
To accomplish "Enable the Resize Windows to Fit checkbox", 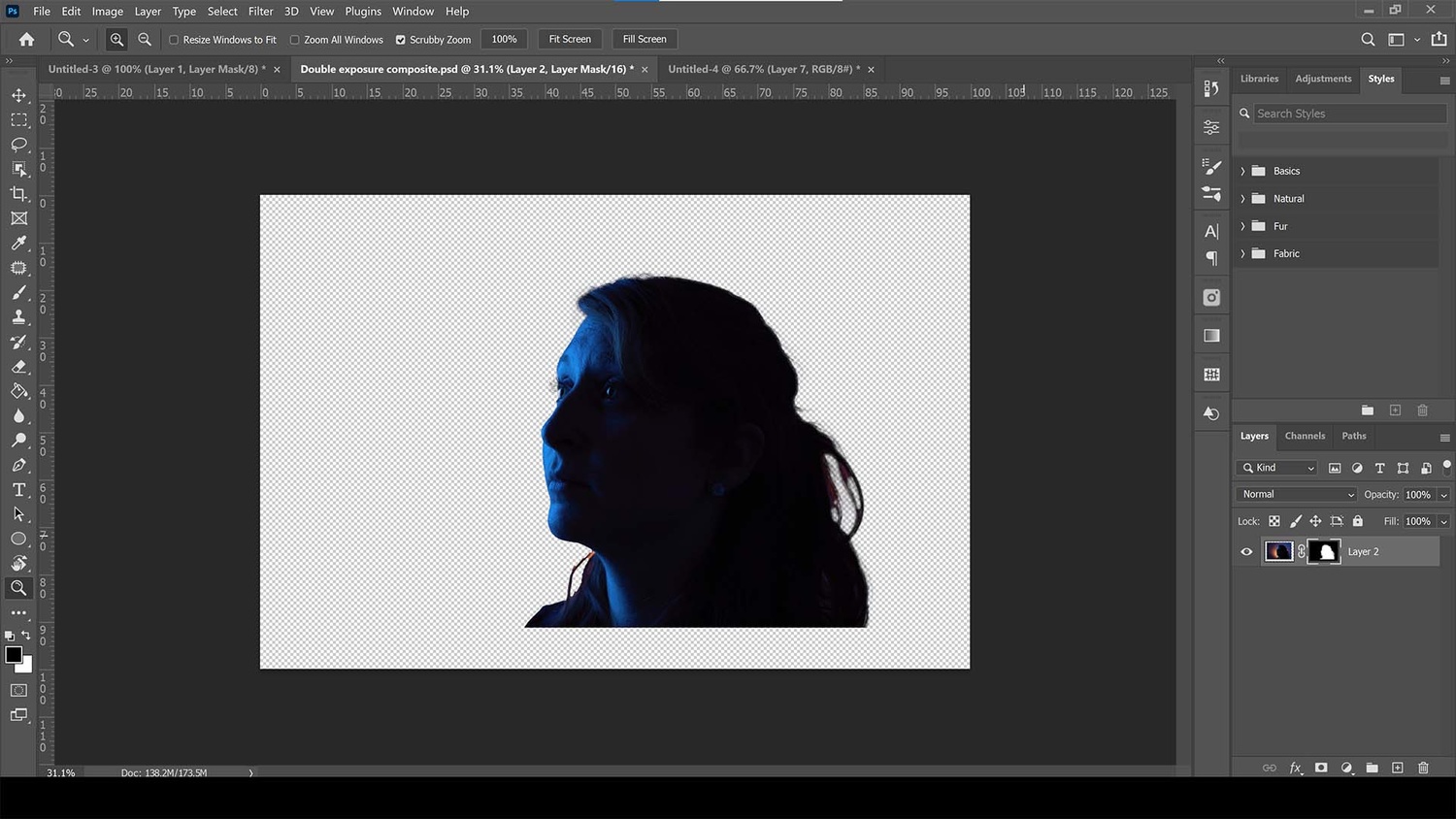I will click(x=174, y=40).
